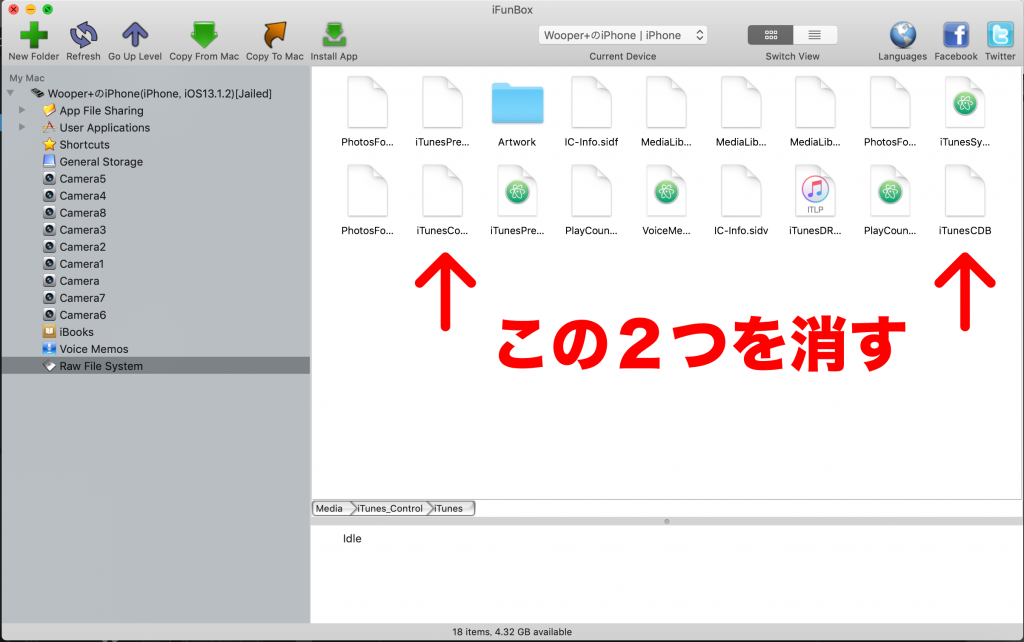Image resolution: width=1024 pixels, height=642 pixels.
Task: Switch to list view
Action: click(x=814, y=35)
